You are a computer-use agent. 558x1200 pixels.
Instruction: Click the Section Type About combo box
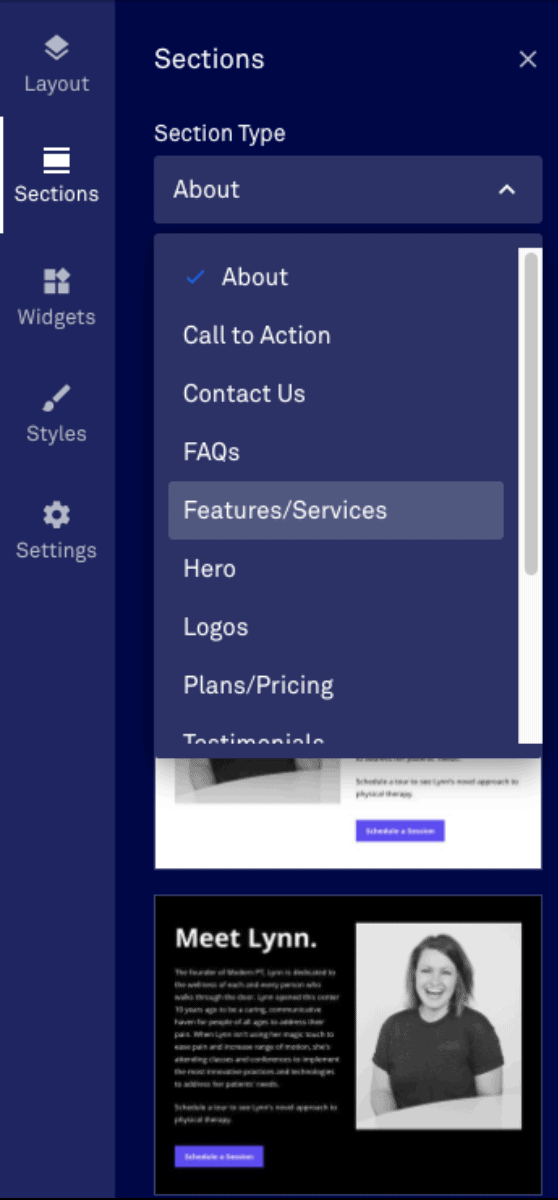tap(348, 189)
